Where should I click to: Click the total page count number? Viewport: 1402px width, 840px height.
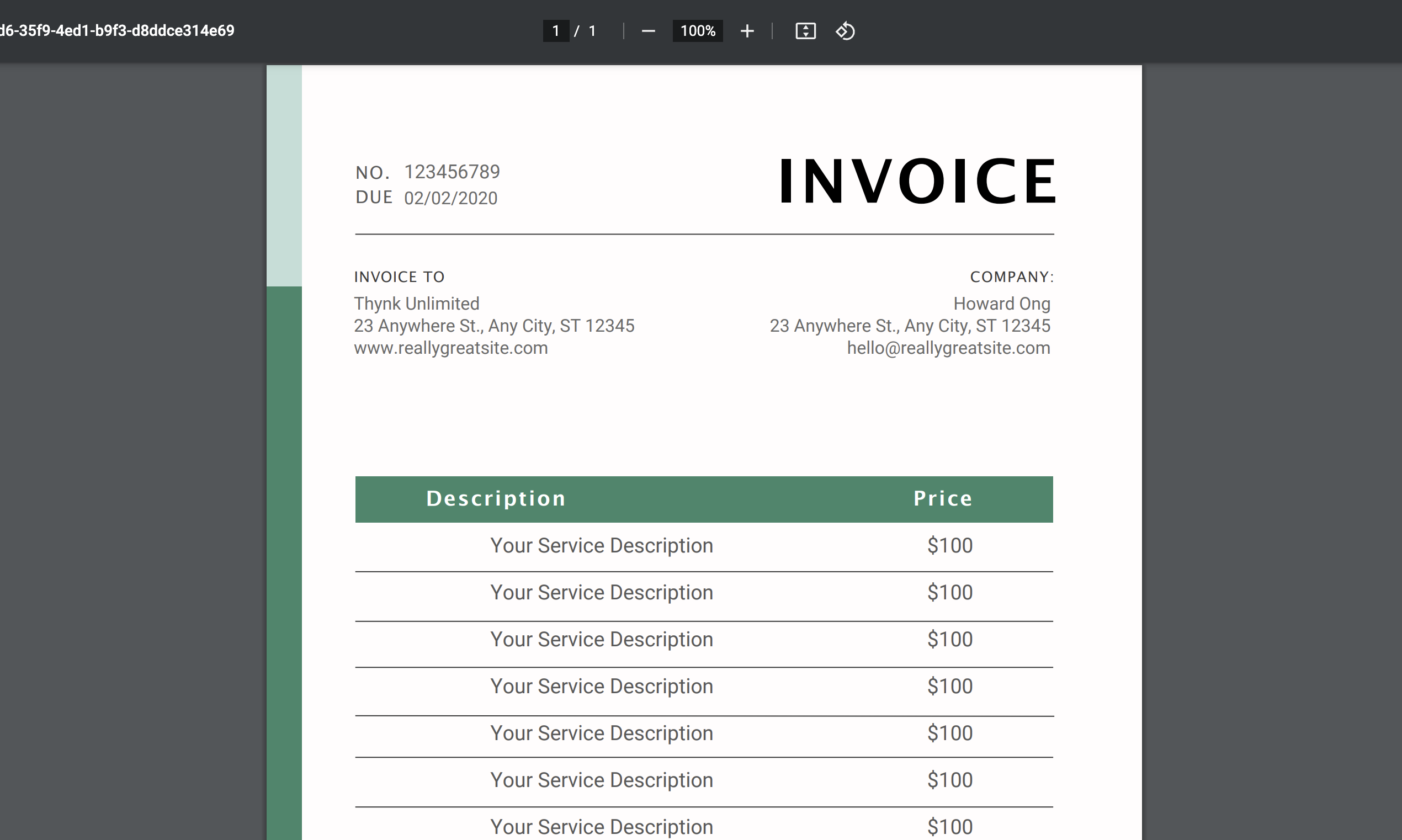592,31
